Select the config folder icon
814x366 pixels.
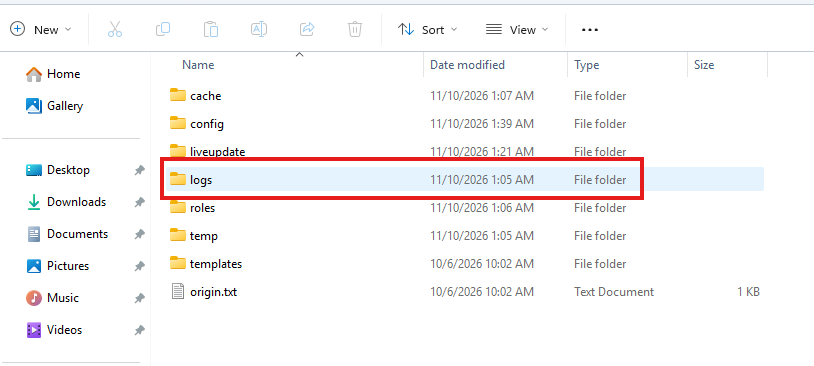[x=178, y=124]
